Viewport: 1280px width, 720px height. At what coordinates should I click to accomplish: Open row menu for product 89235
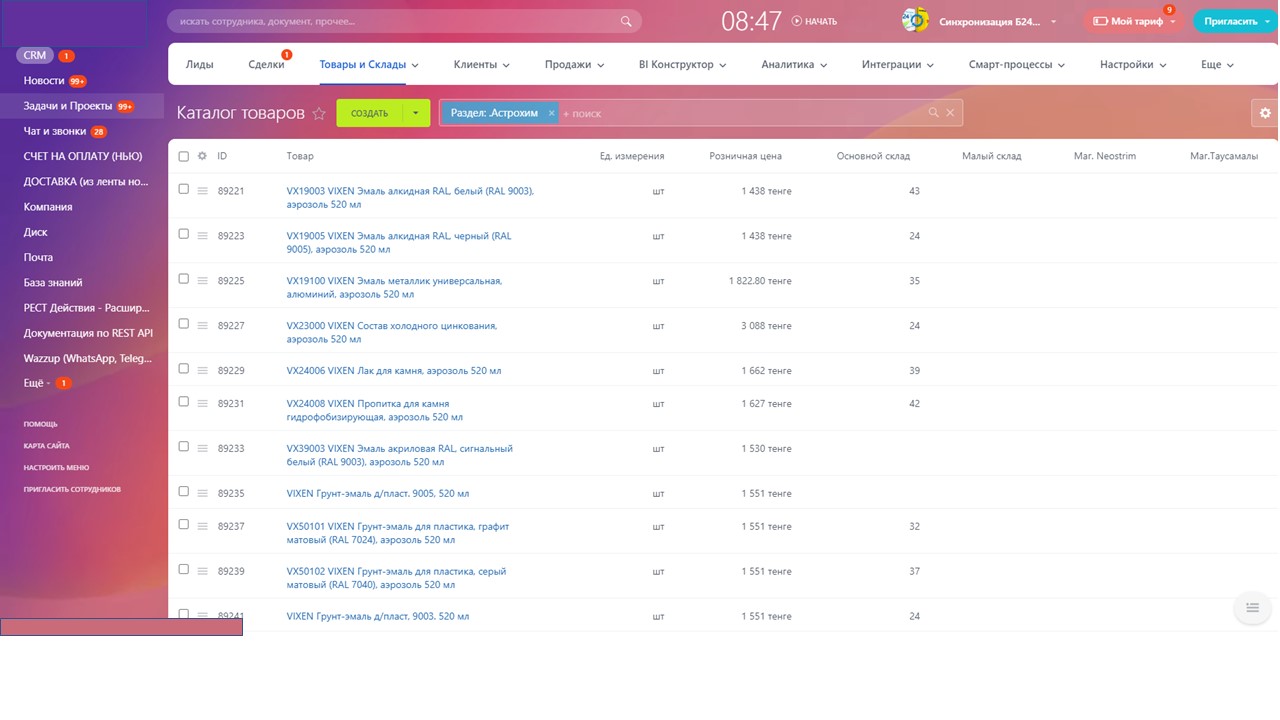pyautogui.click(x=202, y=494)
